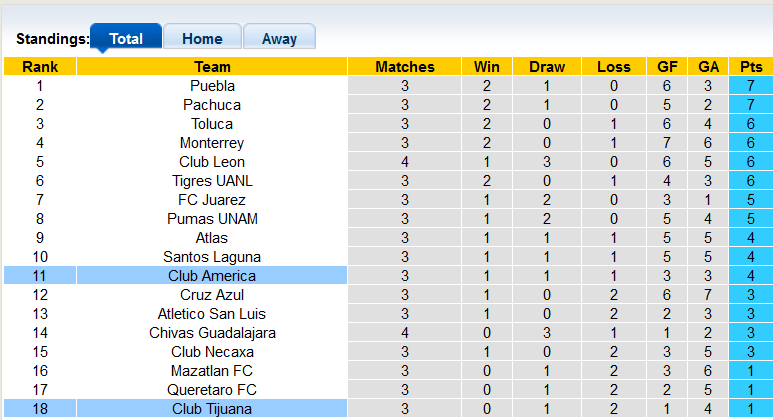The image size is (773, 420).
Task: Click the Rank column header
Action: (40, 67)
